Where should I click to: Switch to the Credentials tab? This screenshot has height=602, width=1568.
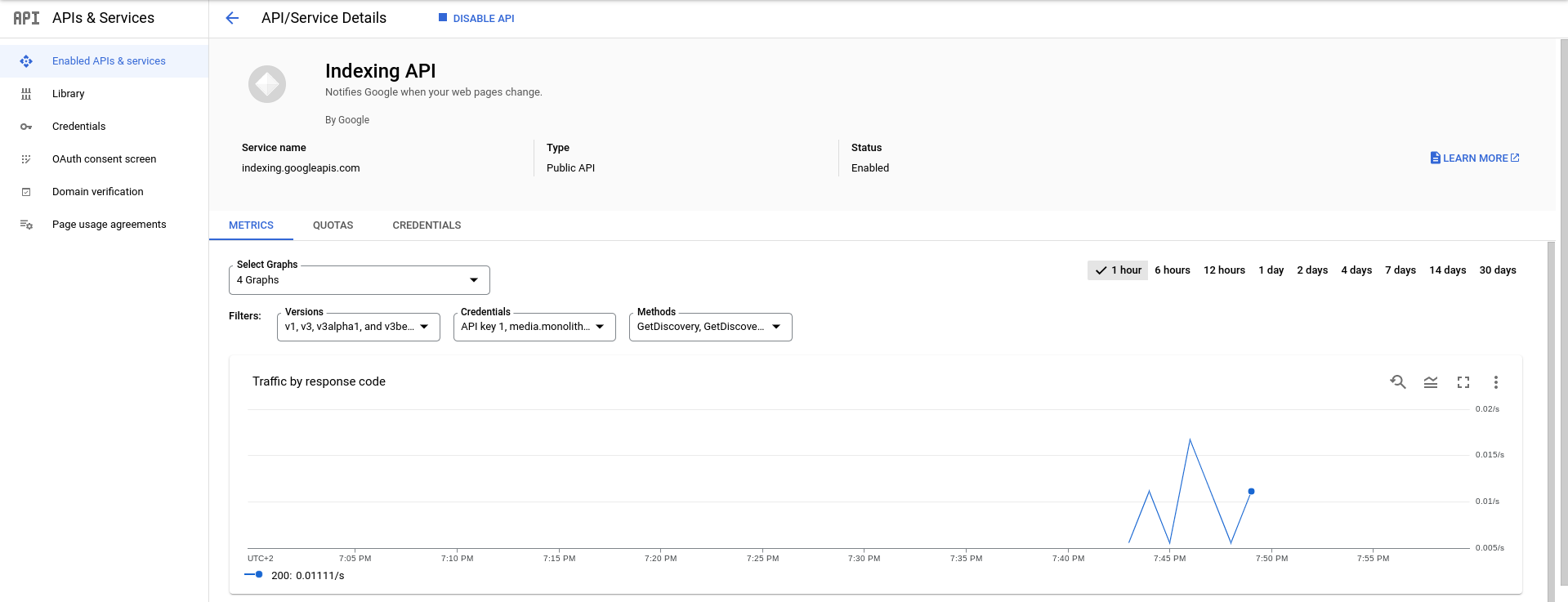[x=427, y=225]
